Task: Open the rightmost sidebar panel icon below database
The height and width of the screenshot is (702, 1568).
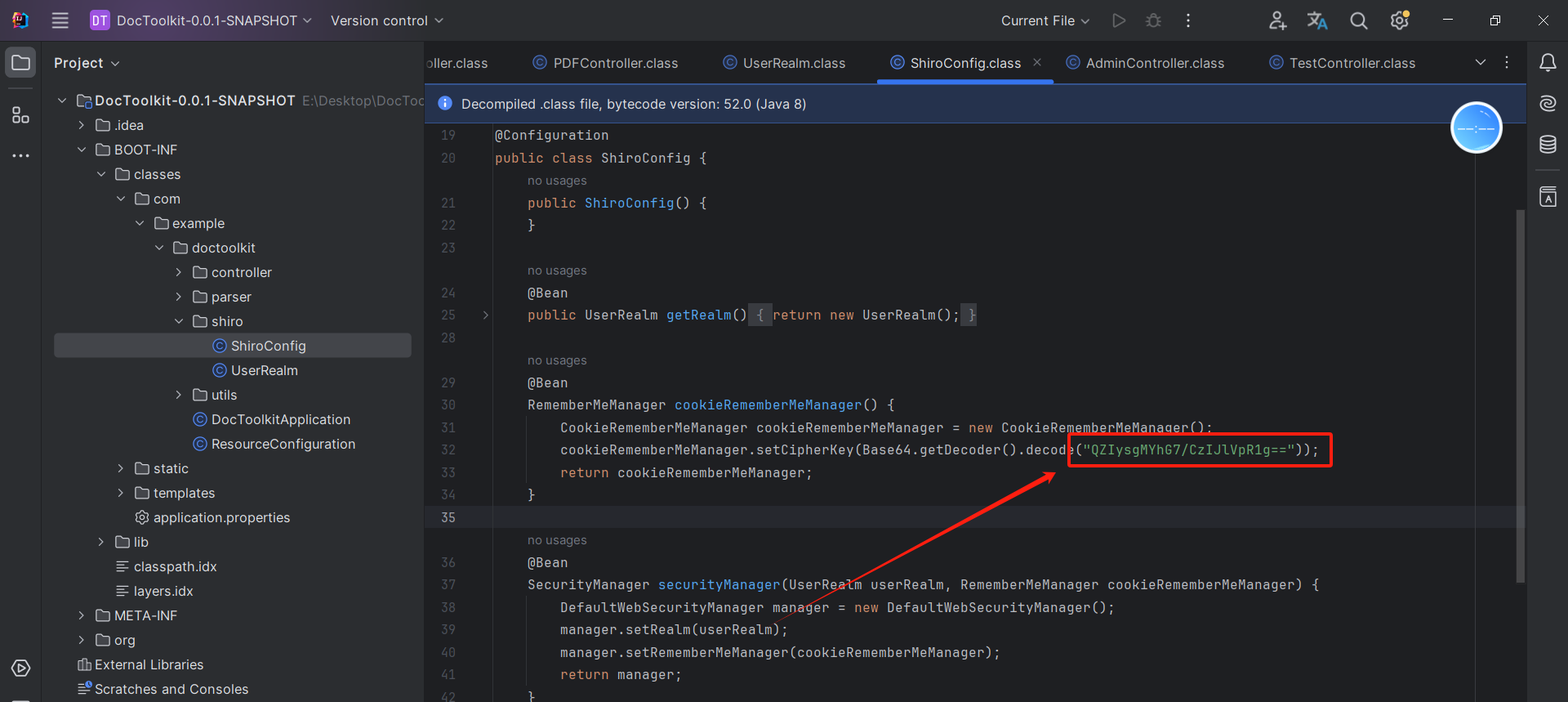Action: tap(1548, 197)
